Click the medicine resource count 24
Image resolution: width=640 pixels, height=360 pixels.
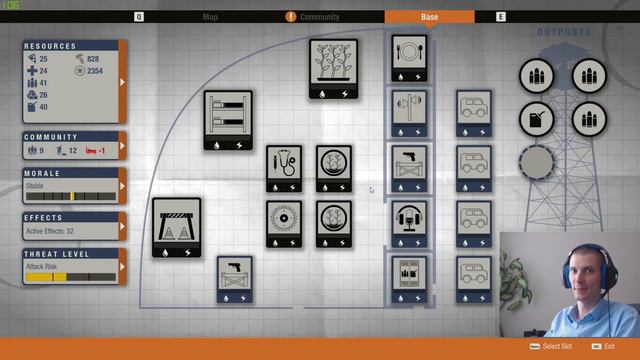click(43, 71)
